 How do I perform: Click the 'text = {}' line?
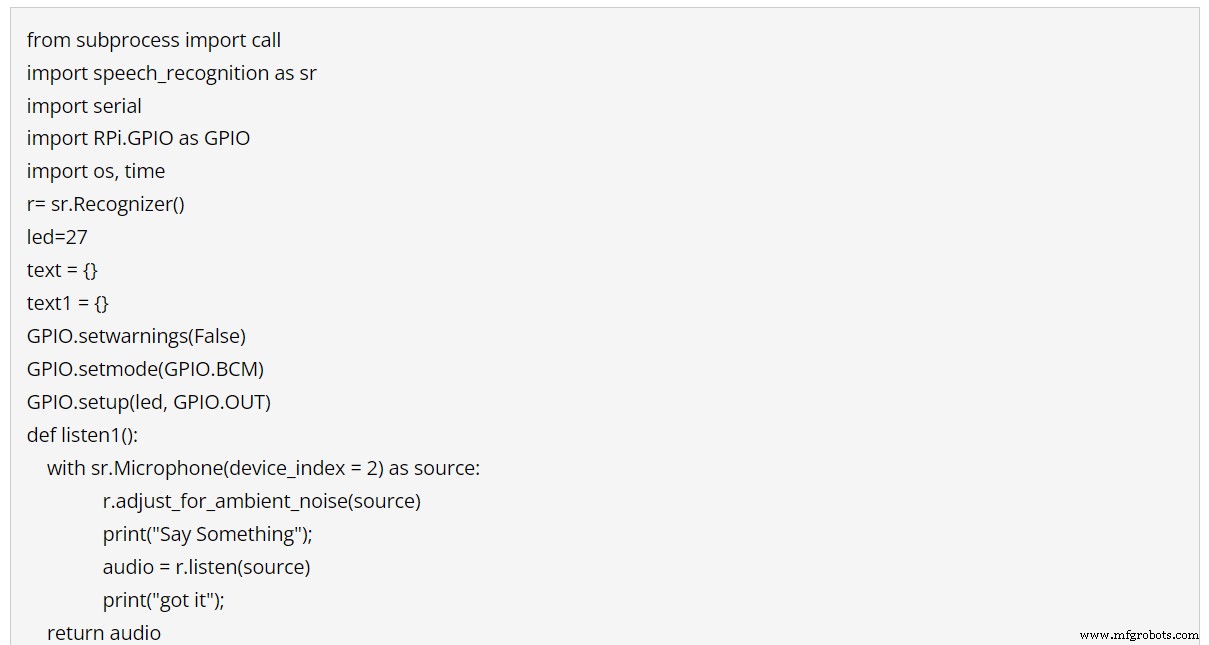pos(62,270)
